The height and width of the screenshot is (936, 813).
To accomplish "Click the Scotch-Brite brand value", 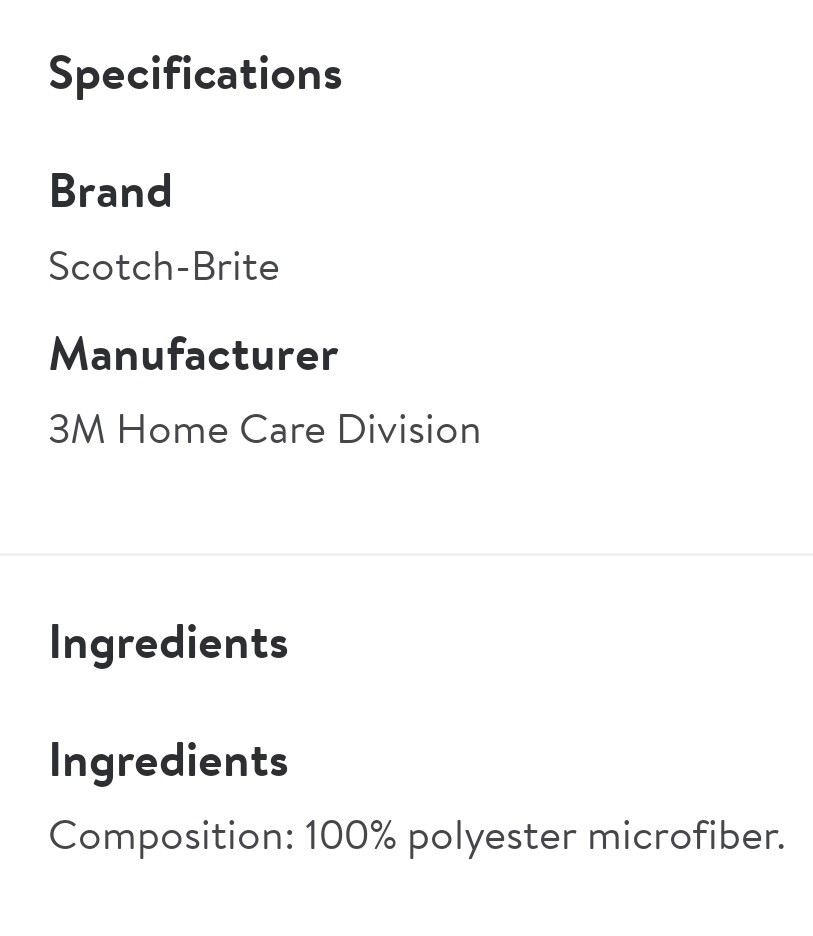I will pyautogui.click(x=164, y=266).
